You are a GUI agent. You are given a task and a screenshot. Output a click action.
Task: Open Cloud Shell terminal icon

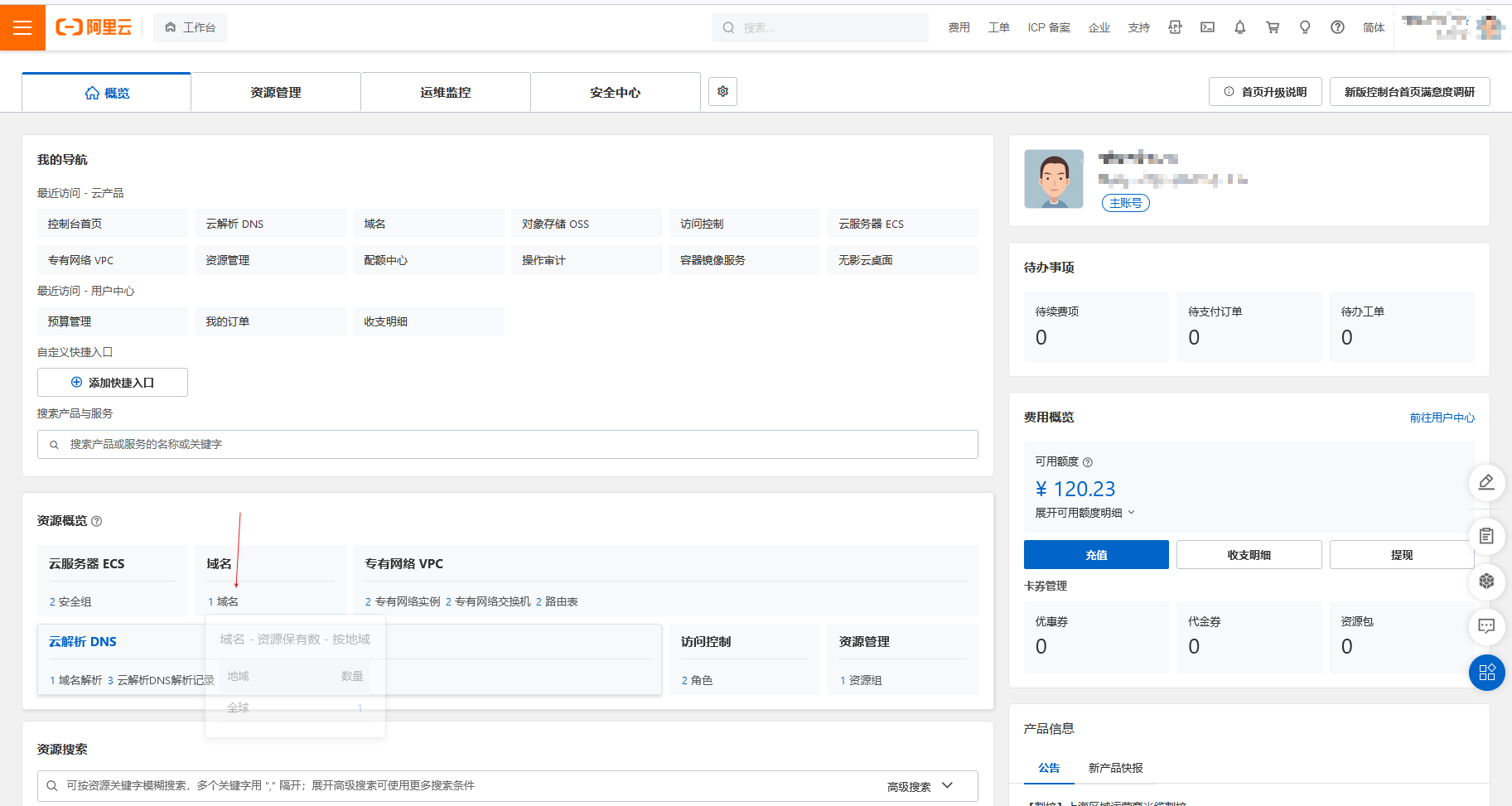pos(1207,27)
